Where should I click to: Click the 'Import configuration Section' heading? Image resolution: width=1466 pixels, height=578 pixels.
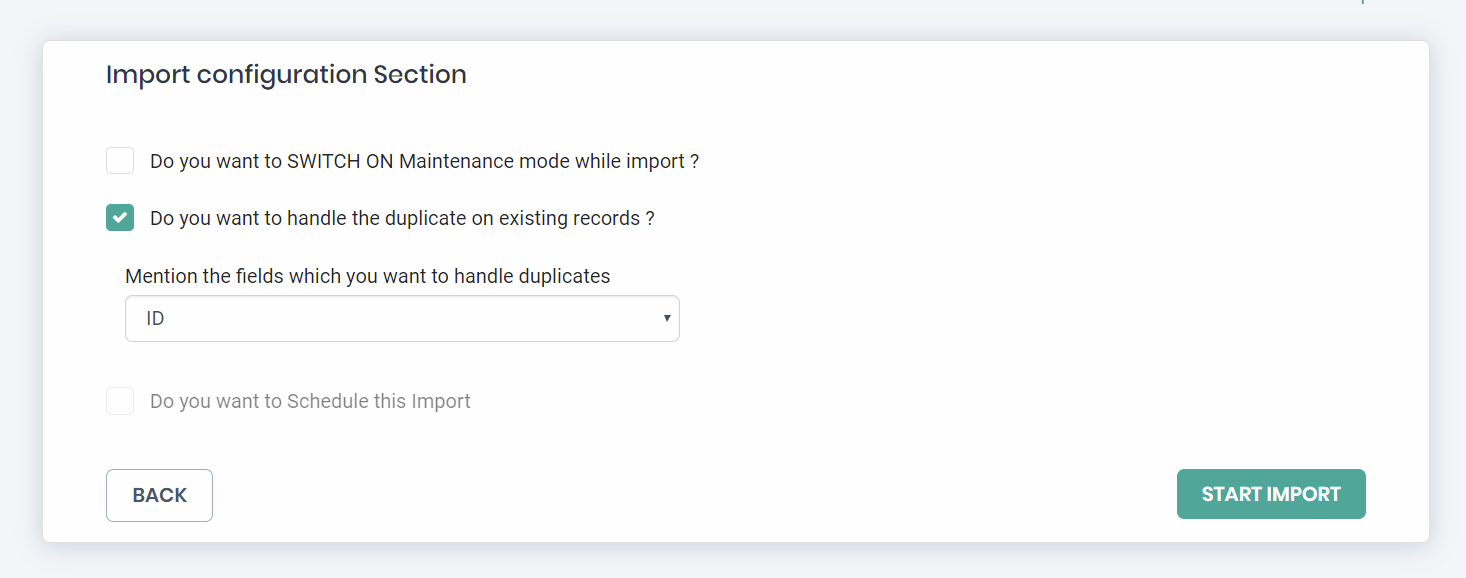click(x=286, y=75)
